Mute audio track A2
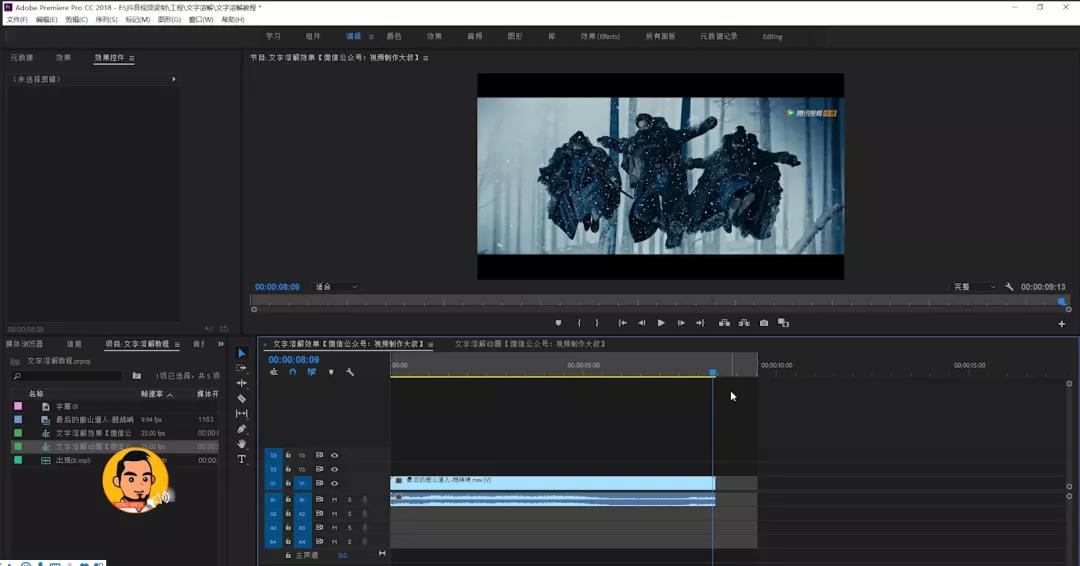Image resolution: width=1080 pixels, height=566 pixels. point(335,514)
